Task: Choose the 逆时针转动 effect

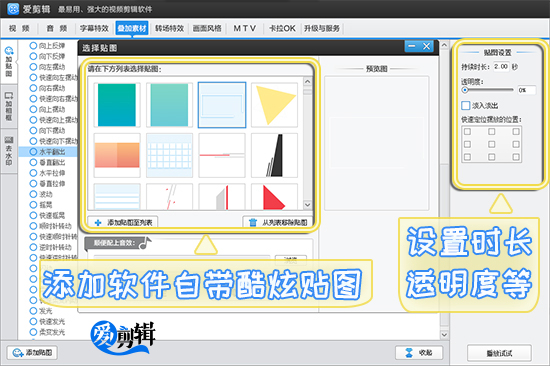Action: (x=51, y=247)
